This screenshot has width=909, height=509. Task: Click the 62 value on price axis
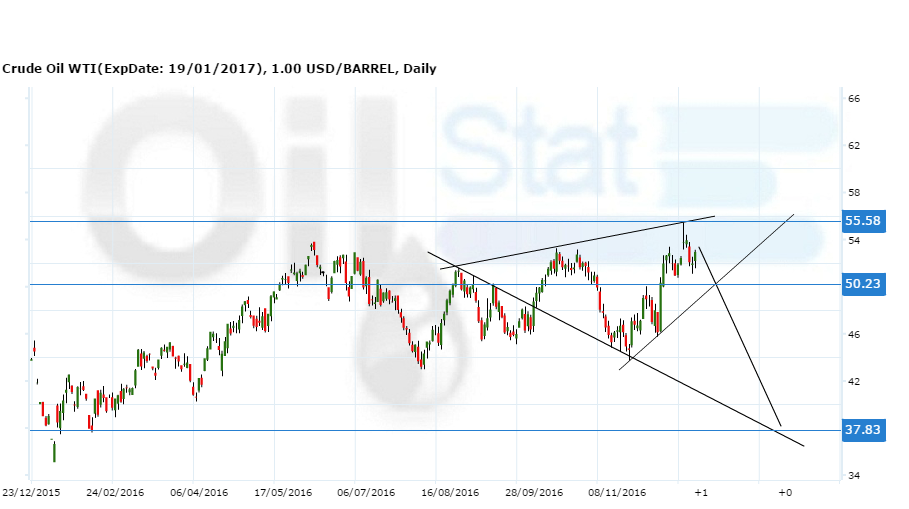[x=854, y=146]
